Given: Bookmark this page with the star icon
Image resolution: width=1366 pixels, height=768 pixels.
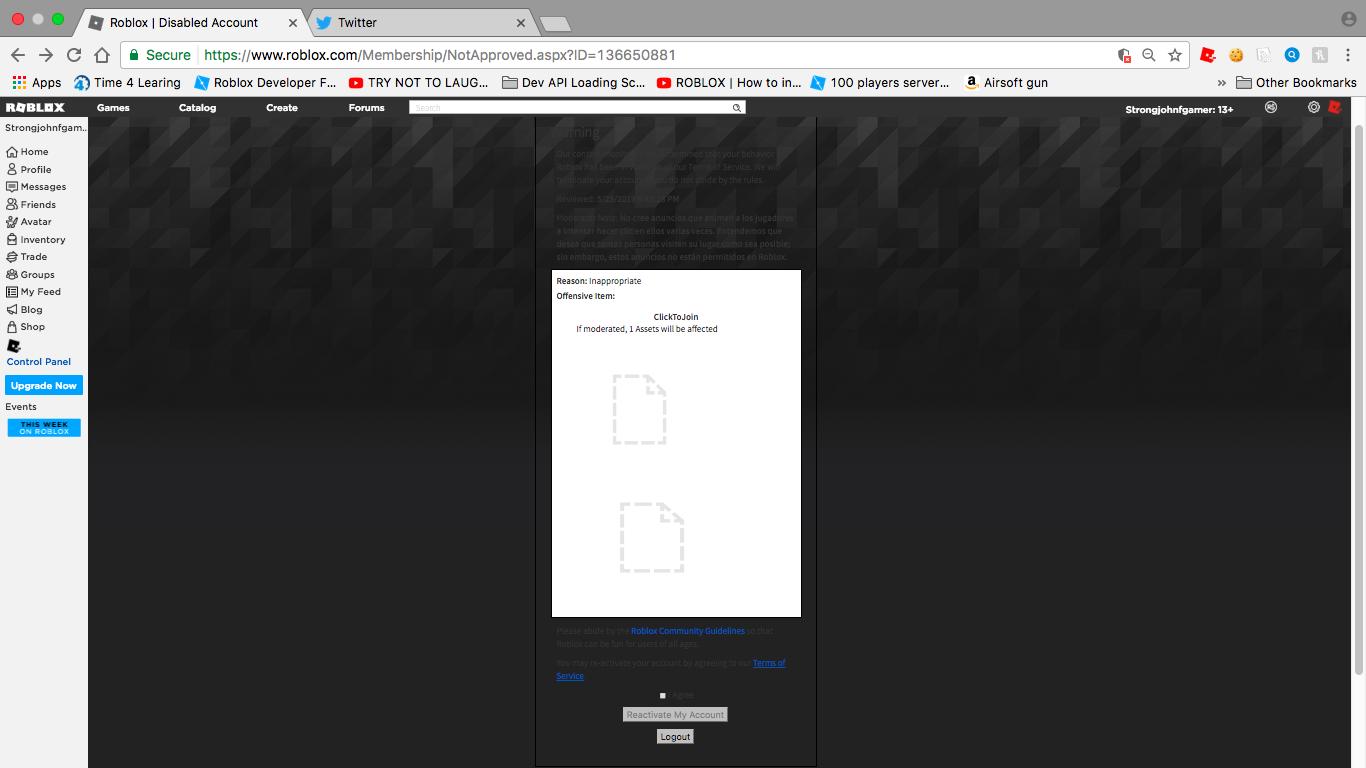Looking at the screenshot, I should (x=1175, y=55).
